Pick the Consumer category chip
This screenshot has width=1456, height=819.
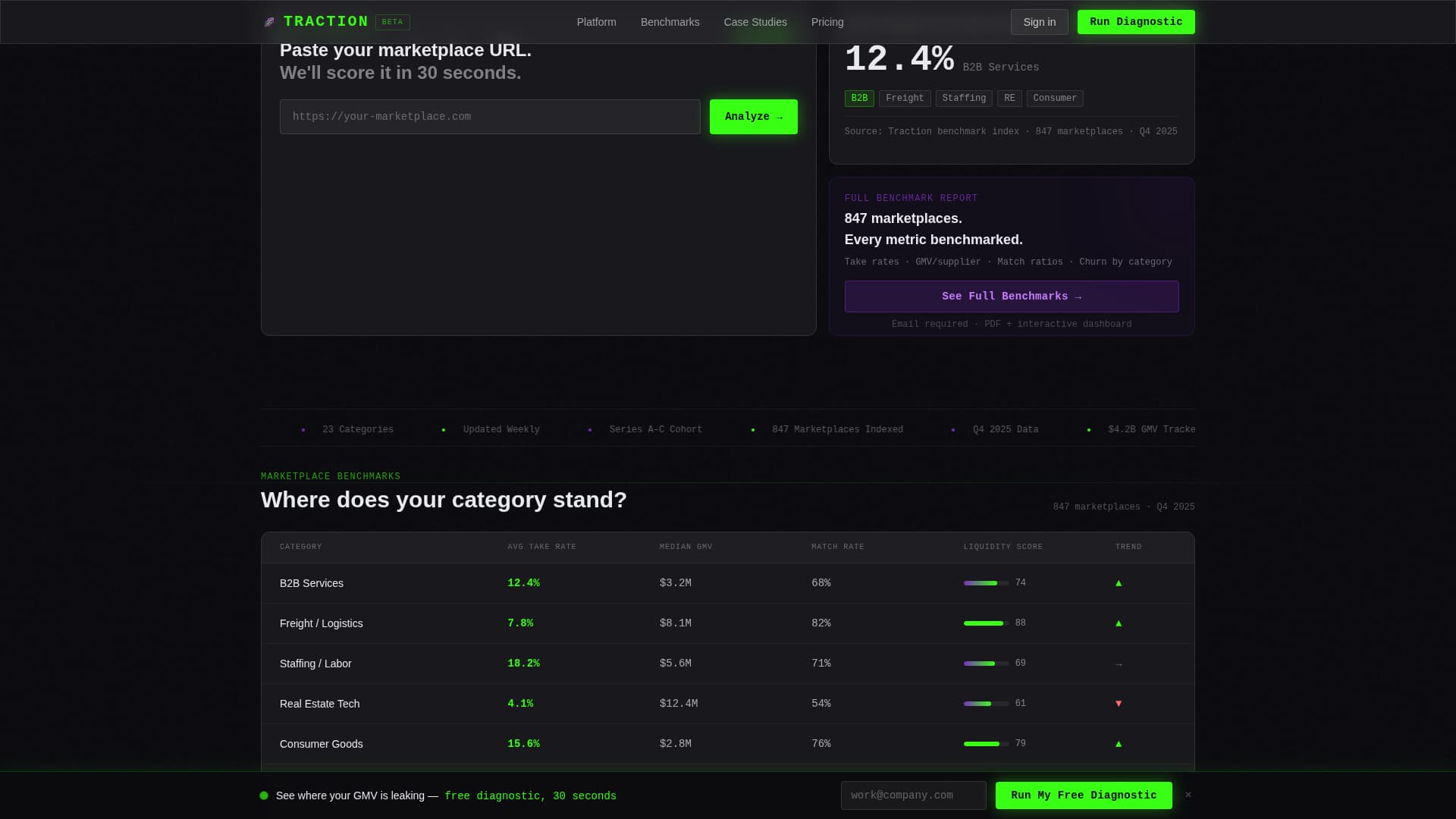[1055, 99]
